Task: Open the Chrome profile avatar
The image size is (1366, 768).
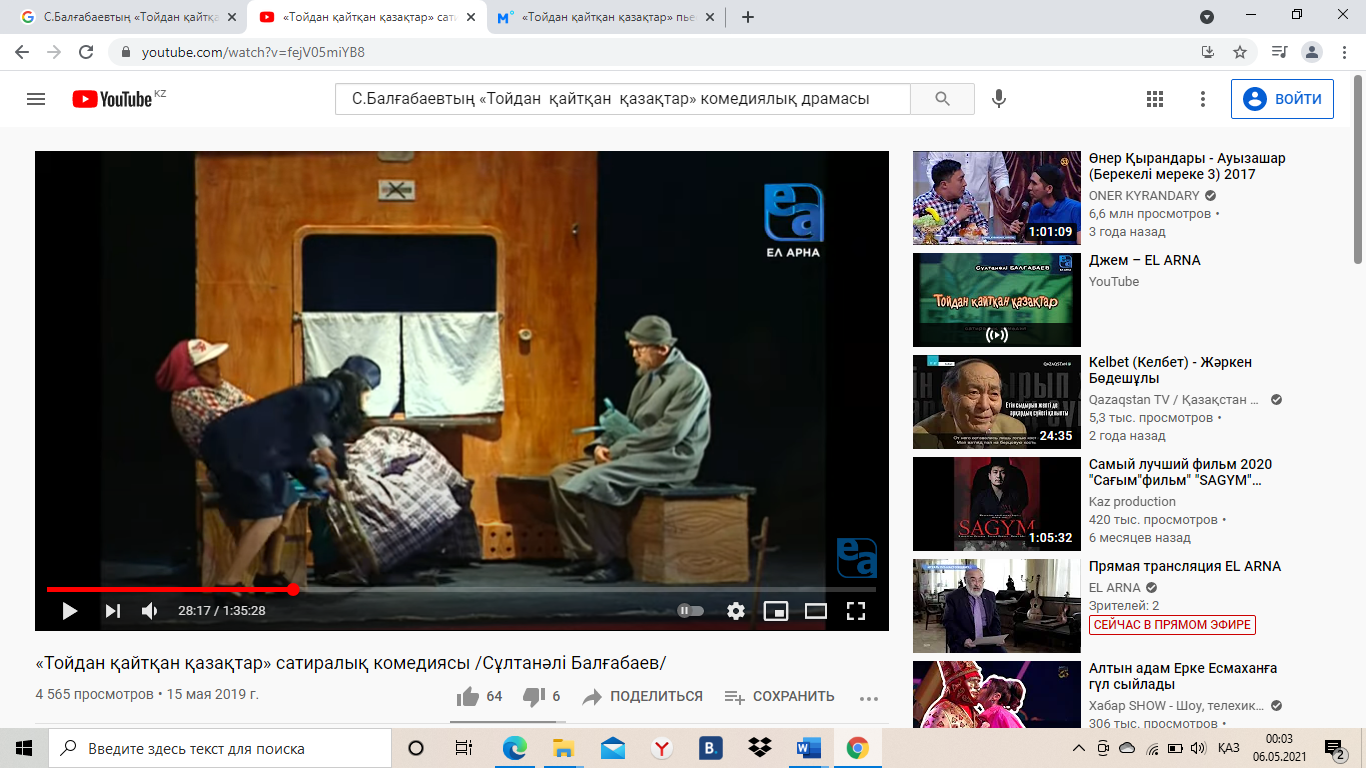Action: pos(1311,52)
